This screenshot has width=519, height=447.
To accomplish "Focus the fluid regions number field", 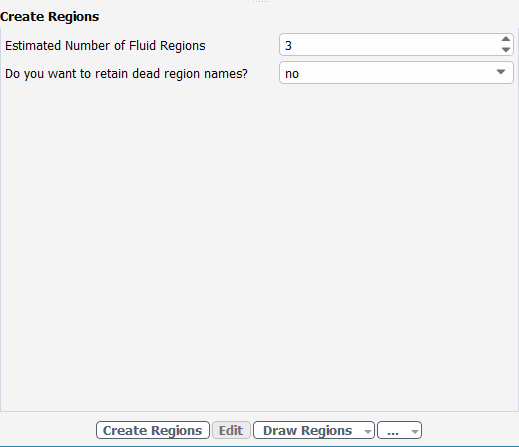I will coord(389,45).
